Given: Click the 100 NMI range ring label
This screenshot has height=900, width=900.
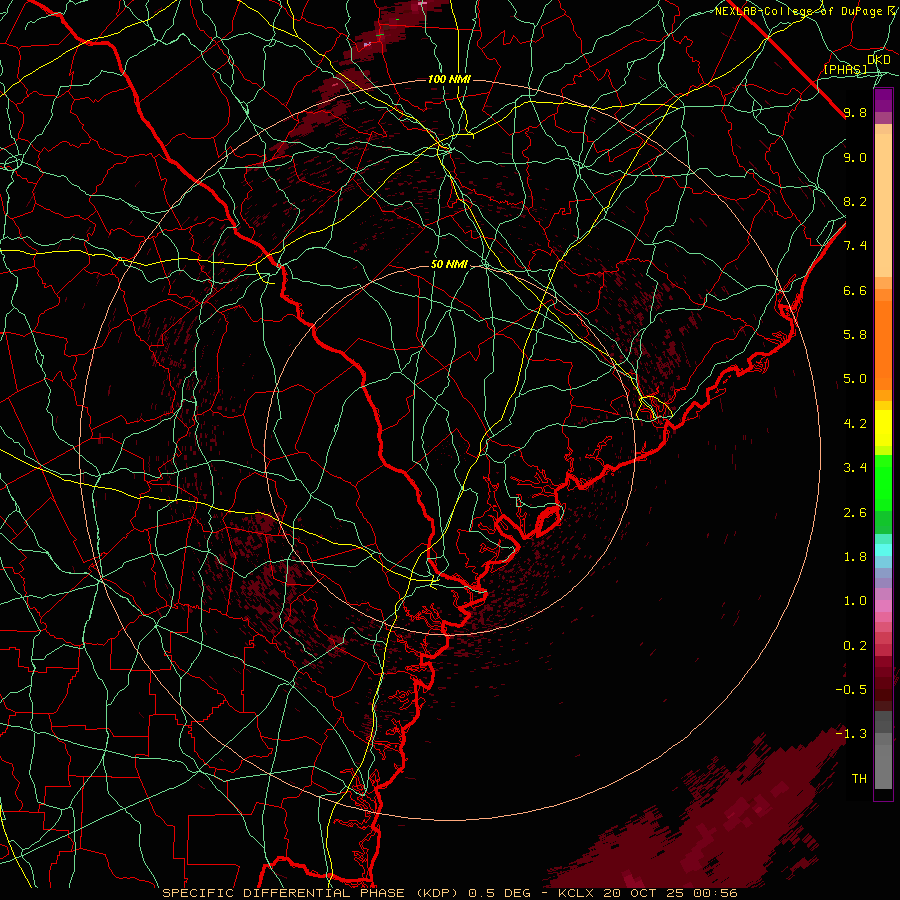Looking at the screenshot, I should (x=449, y=79).
